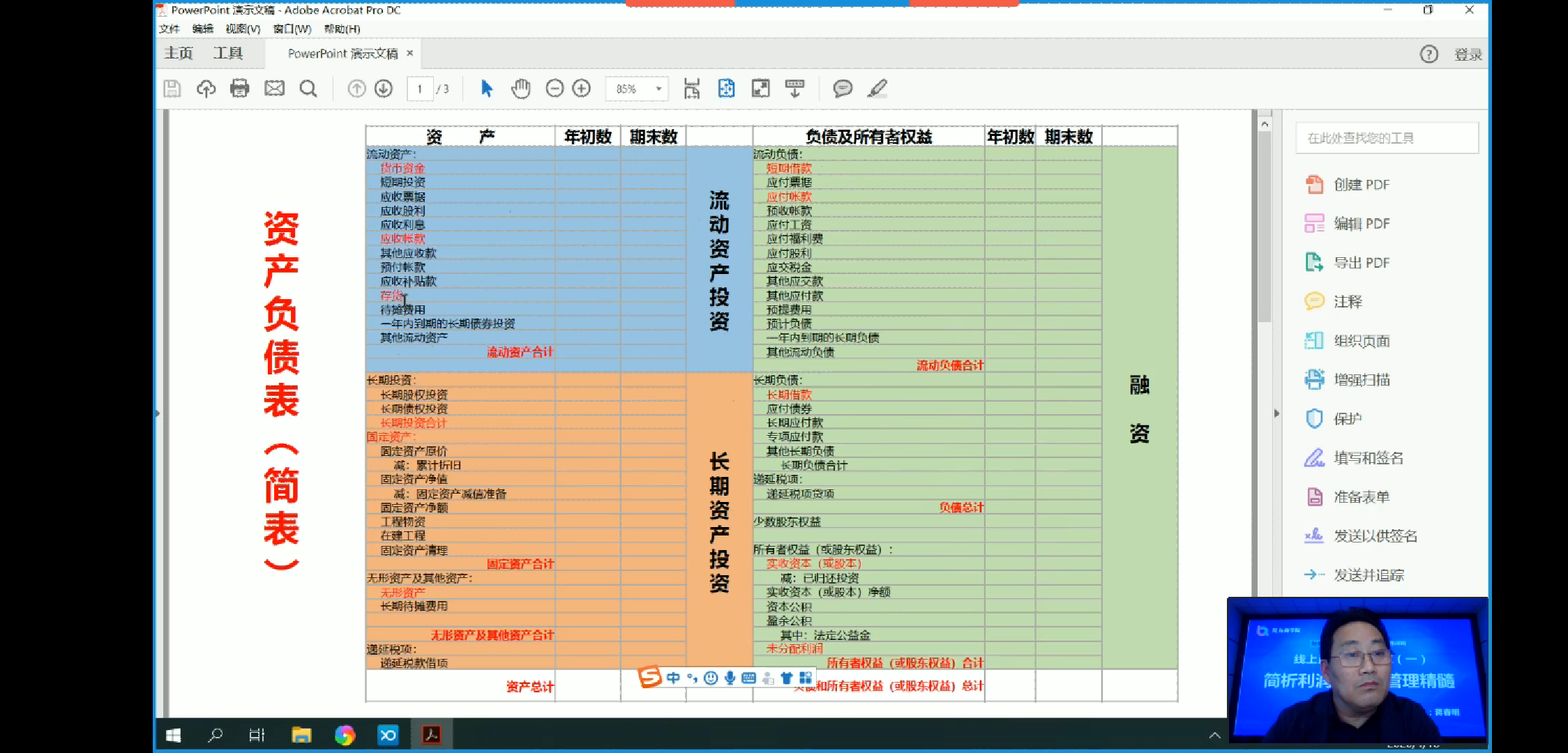Click the read mode keyboard-arrow icon
This screenshot has height=753, width=1568.
[794, 89]
